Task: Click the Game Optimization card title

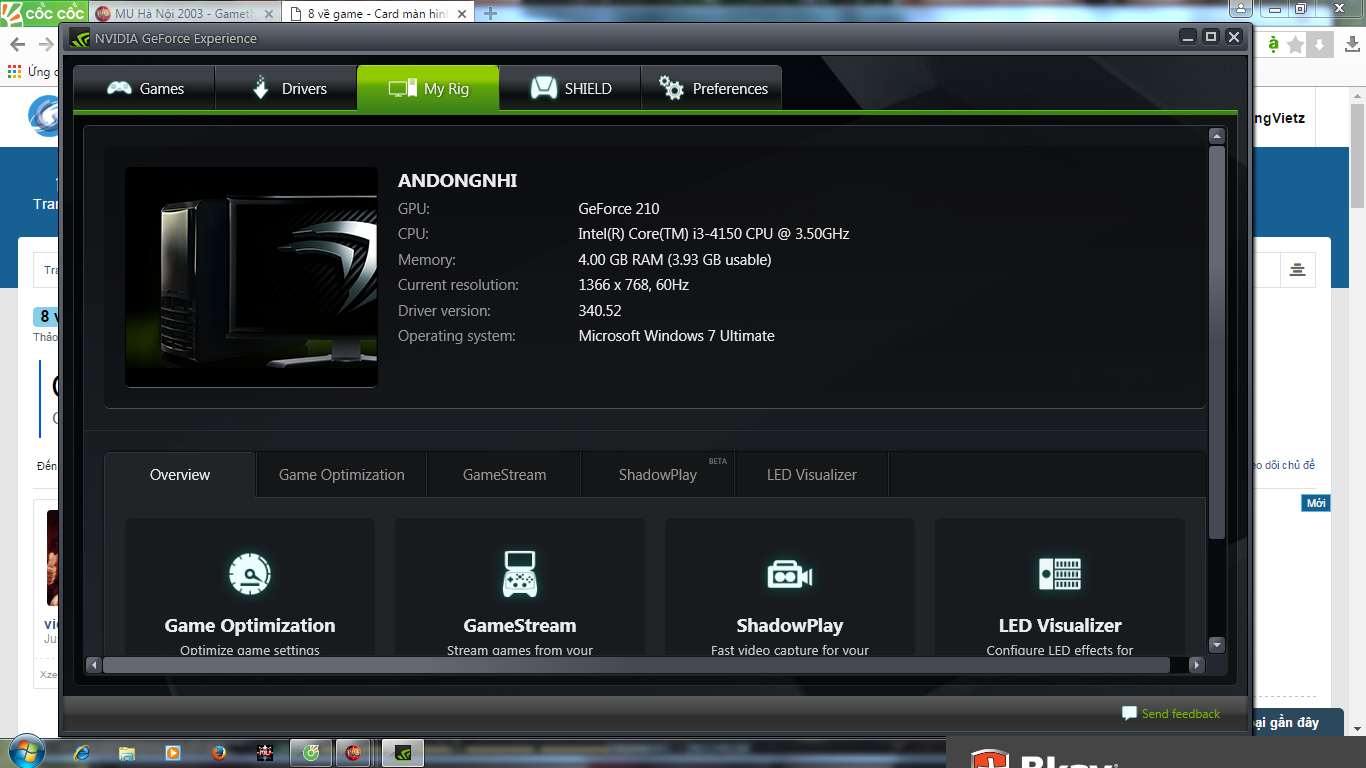Action: tap(250, 625)
